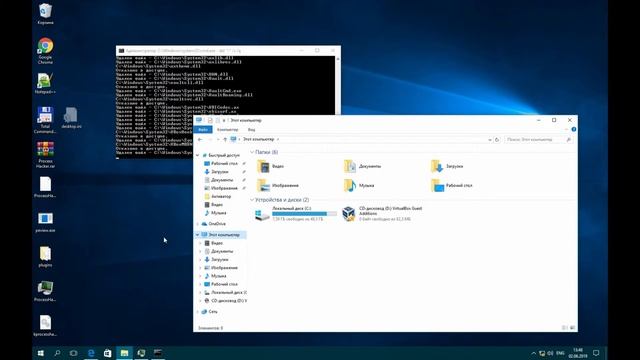Switch to the command prompt taskbar button
Screen dimensions: 640x360
click(158, 353)
